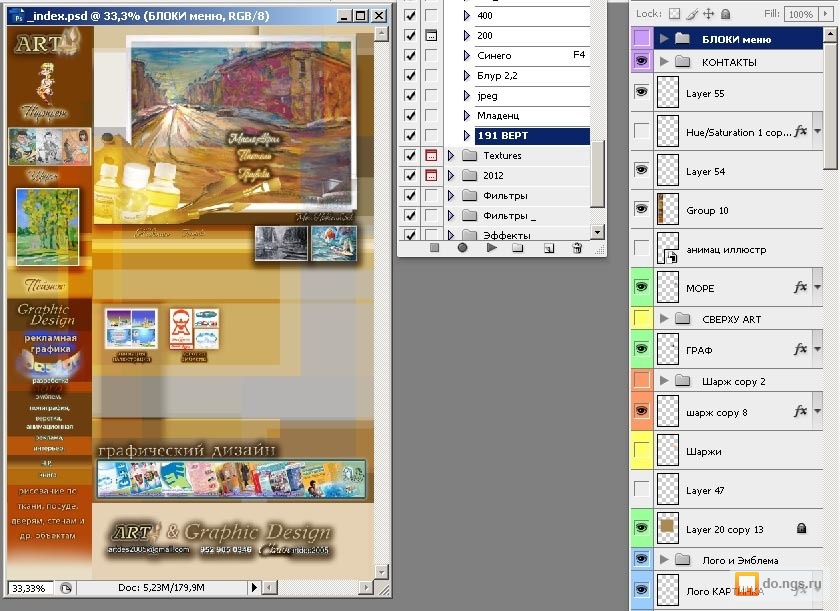Stop the action with the square Stop button
This screenshot has height=611, width=840.
(434, 248)
